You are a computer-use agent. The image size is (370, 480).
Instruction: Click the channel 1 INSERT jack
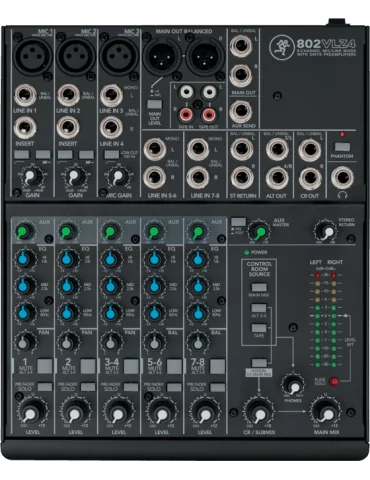[25, 128]
